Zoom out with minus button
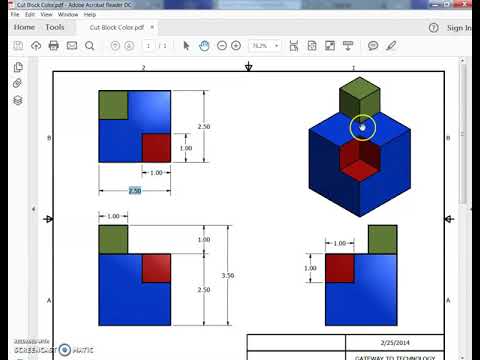 pos(222,45)
